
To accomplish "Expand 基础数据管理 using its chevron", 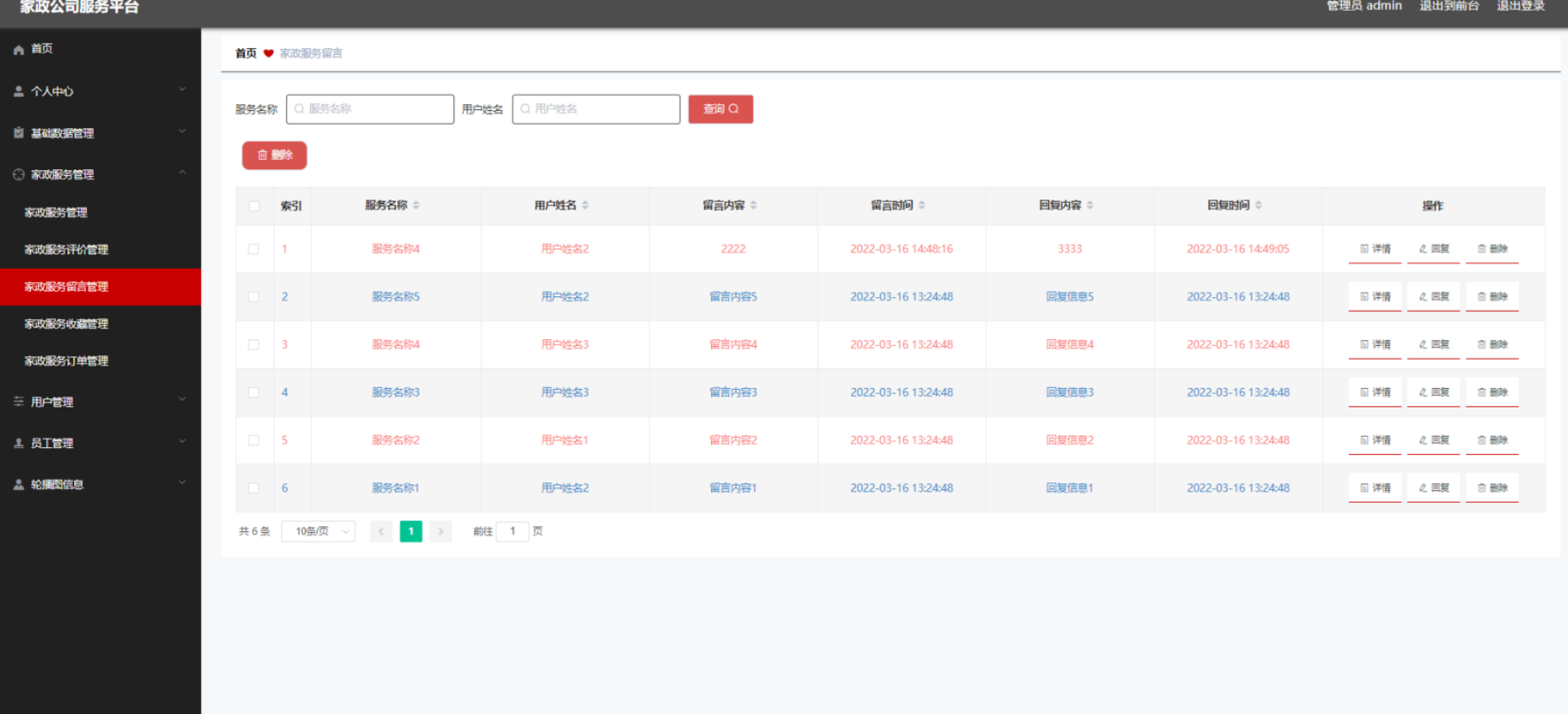I will tap(182, 131).
